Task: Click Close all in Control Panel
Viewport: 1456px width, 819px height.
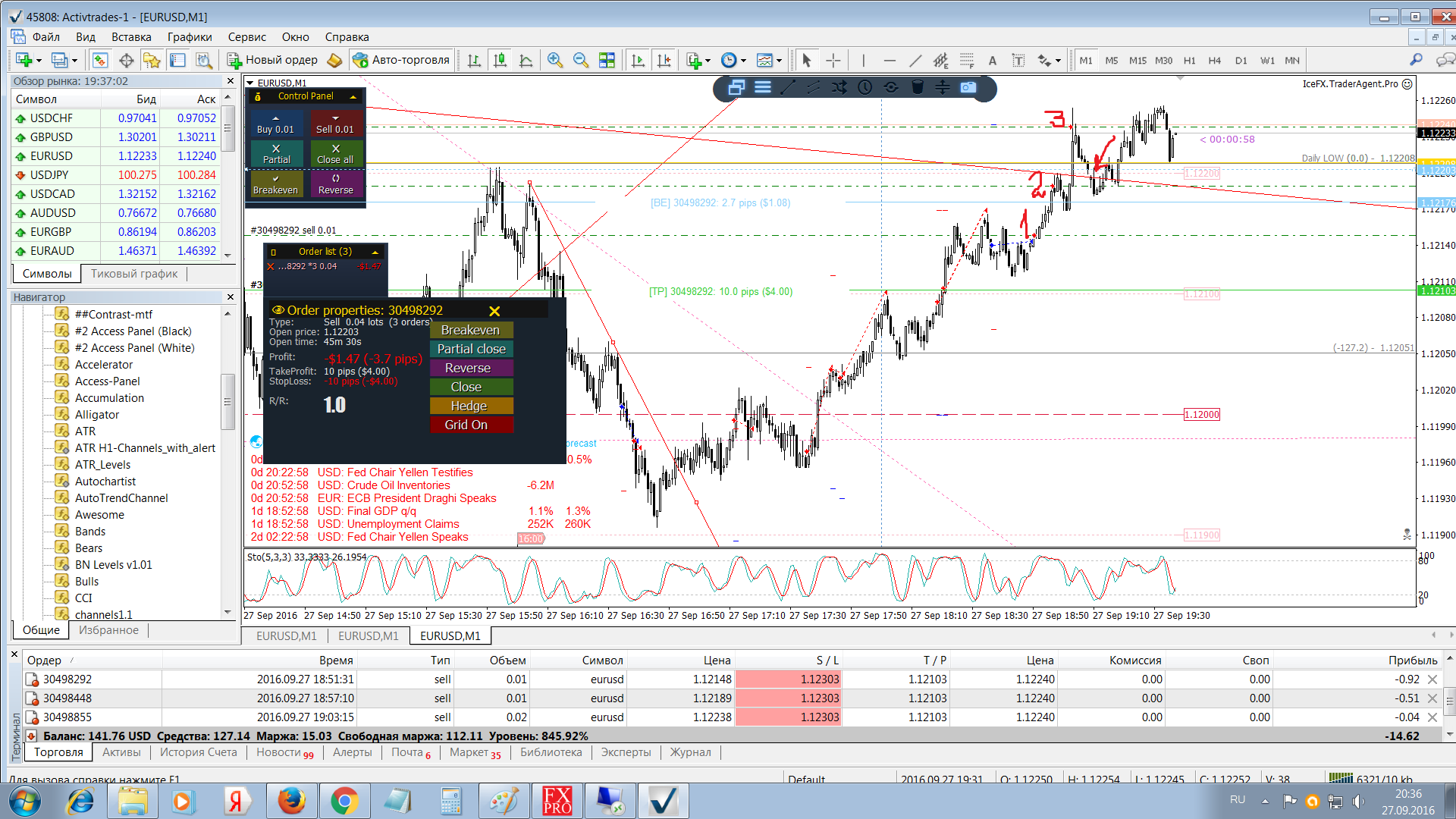Action: coord(335,154)
